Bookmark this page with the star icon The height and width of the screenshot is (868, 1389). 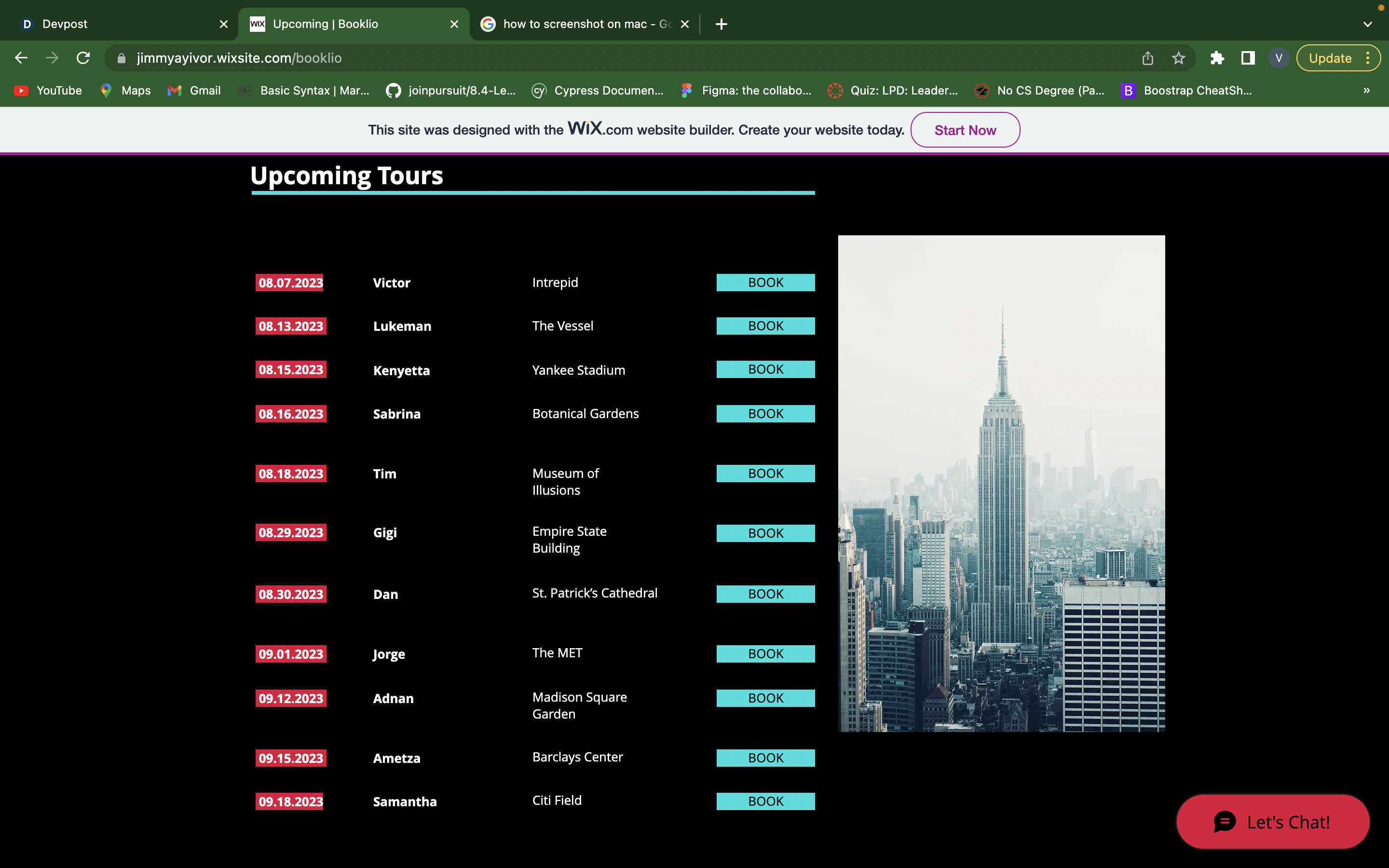1178,58
